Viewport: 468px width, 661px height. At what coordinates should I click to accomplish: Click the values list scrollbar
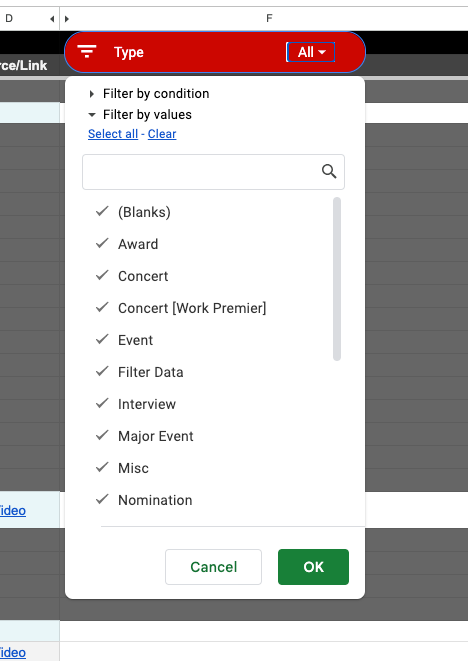[337, 279]
